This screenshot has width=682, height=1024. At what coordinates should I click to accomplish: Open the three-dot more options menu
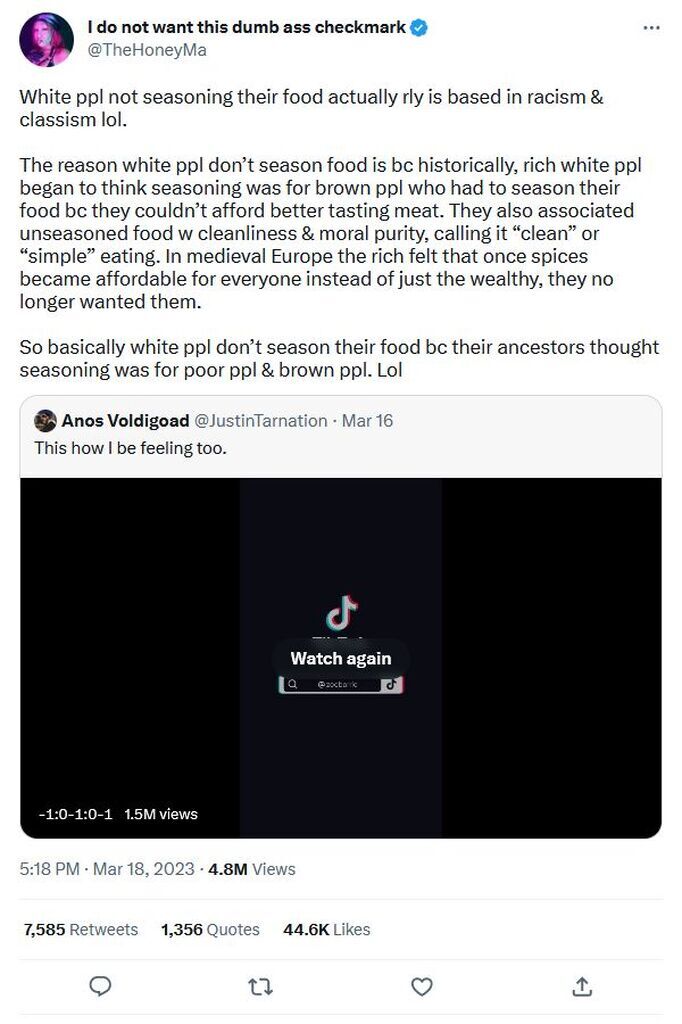coord(651,28)
